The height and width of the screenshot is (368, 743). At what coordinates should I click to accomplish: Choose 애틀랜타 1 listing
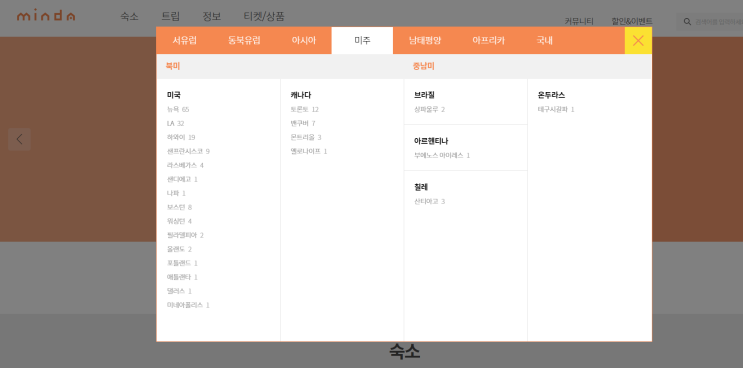coord(182,277)
